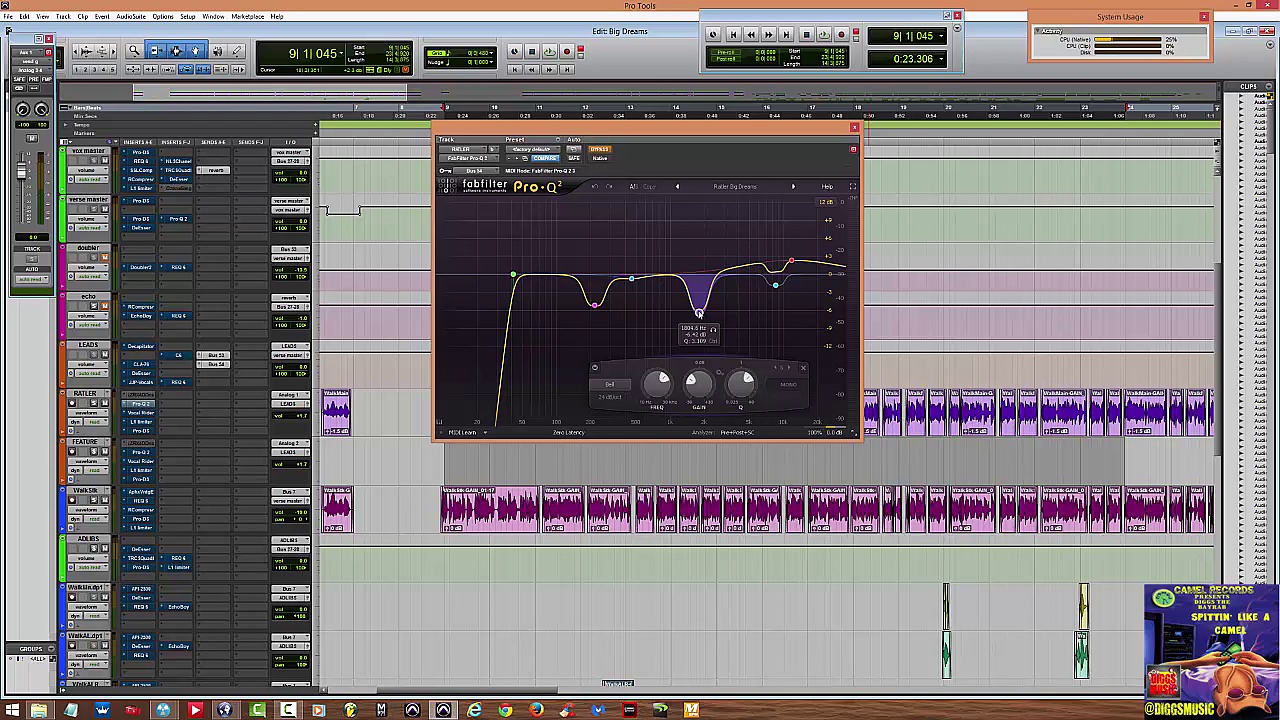This screenshot has width=1280, height=720.
Task: Open the Bus 34 key input selector
Action: coord(476,171)
